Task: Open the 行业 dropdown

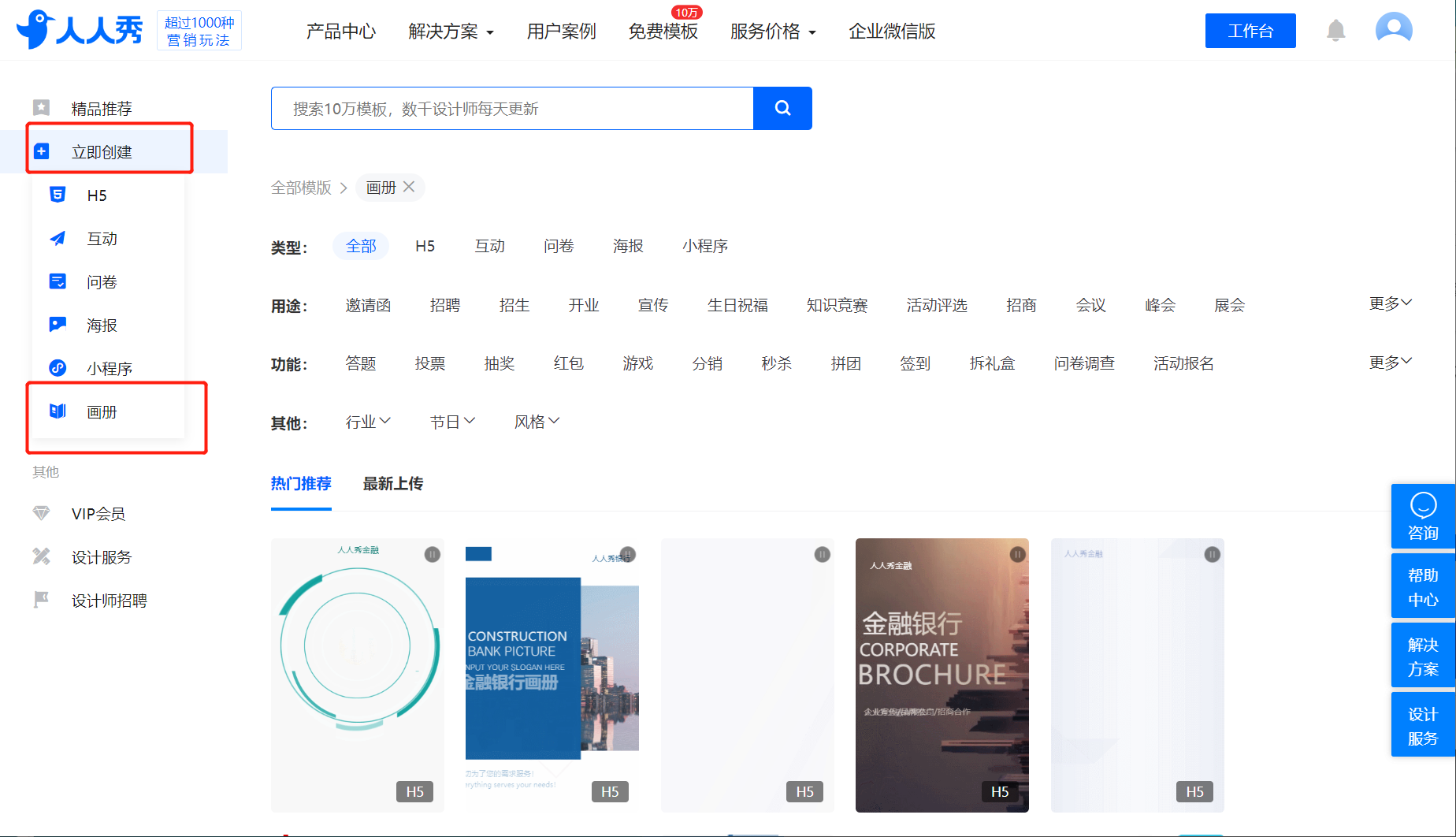Action: [368, 422]
